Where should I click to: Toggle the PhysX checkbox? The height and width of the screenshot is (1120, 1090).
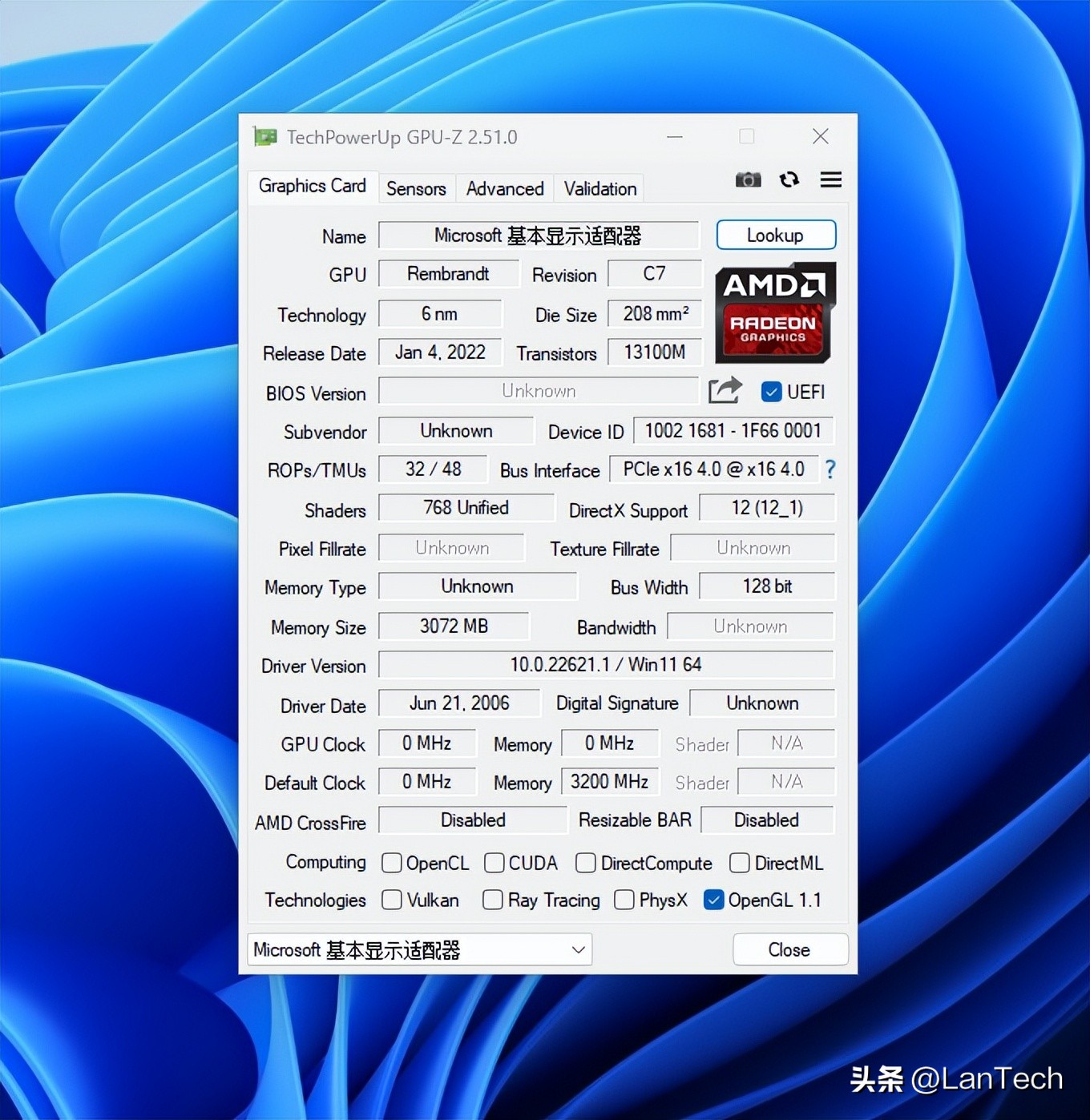[x=624, y=900]
